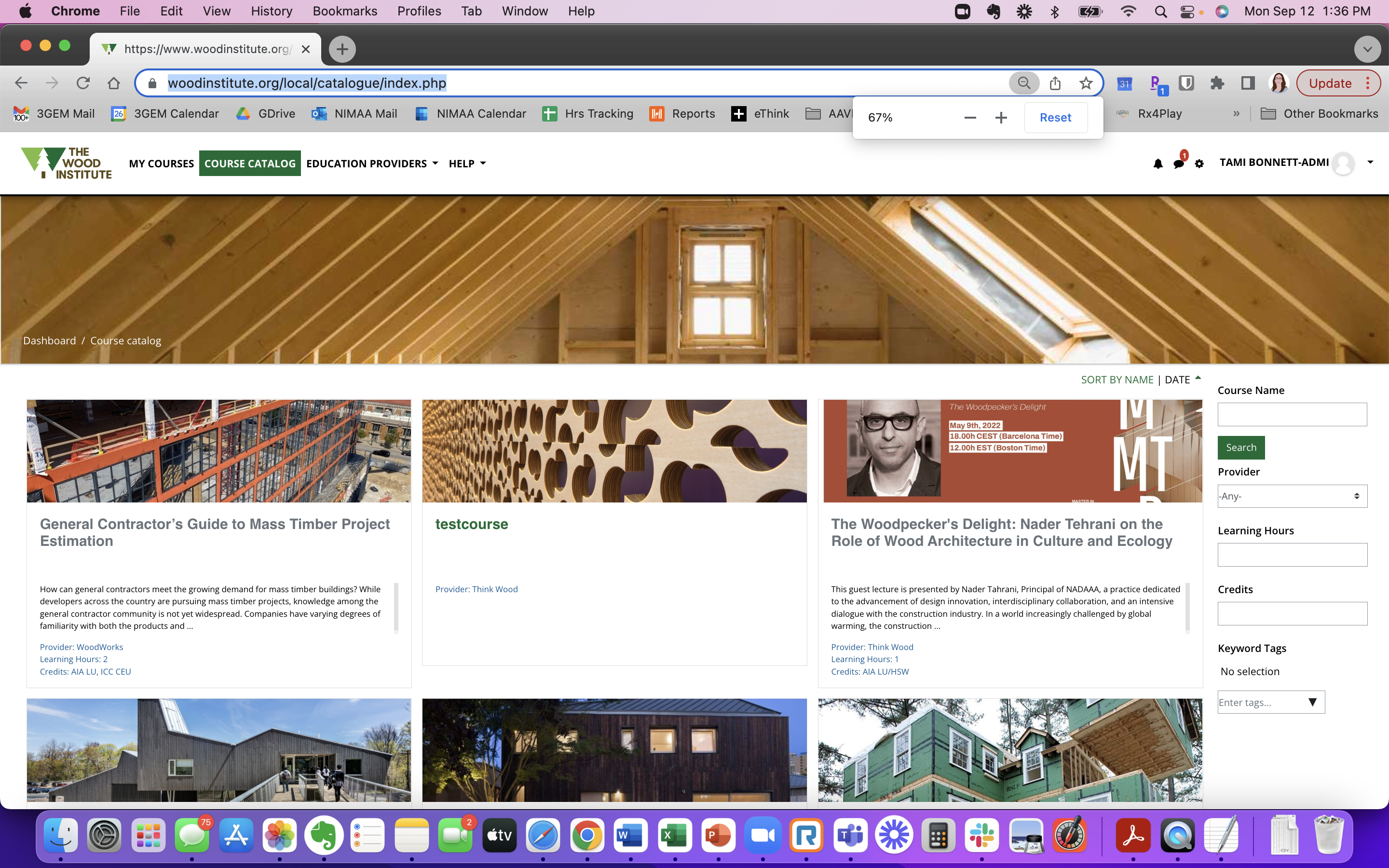Open the Provider -Any- dropdown

[x=1292, y=496]
